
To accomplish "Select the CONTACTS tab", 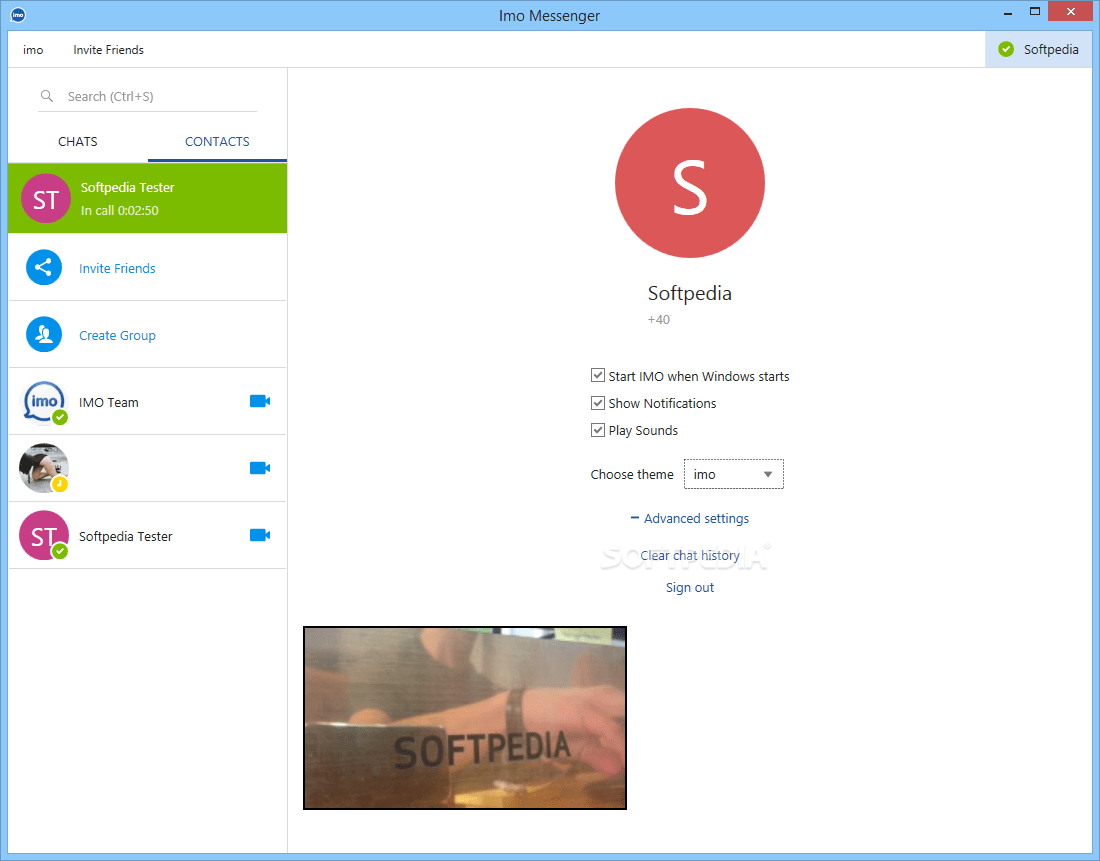I will (217, 142).
